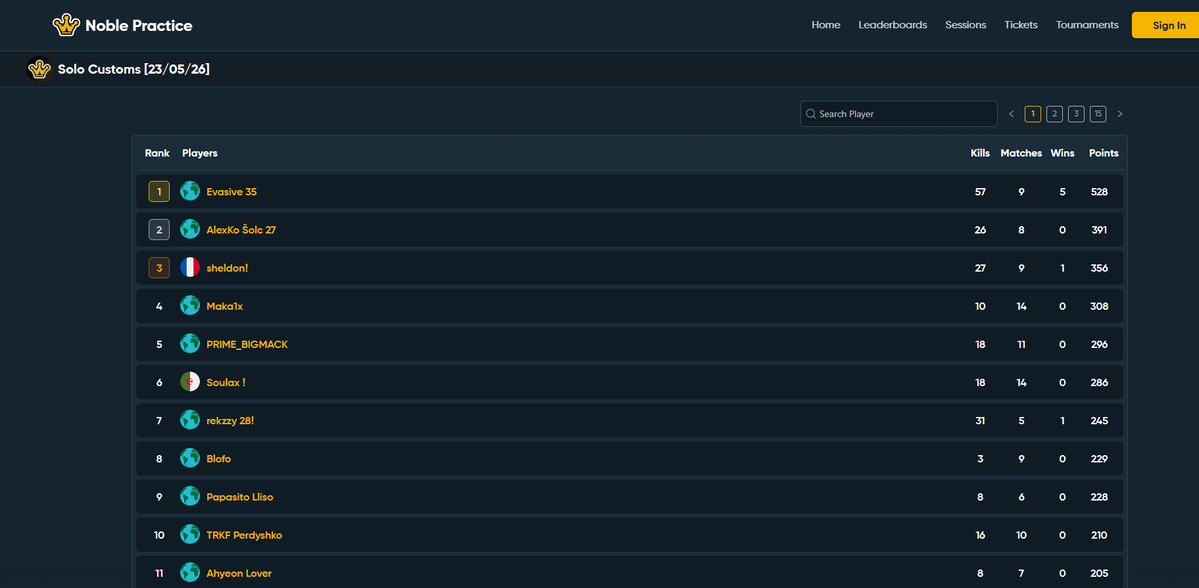
Task: Click Algerian flag icon next to Soulax !
Action: point(190,382)
